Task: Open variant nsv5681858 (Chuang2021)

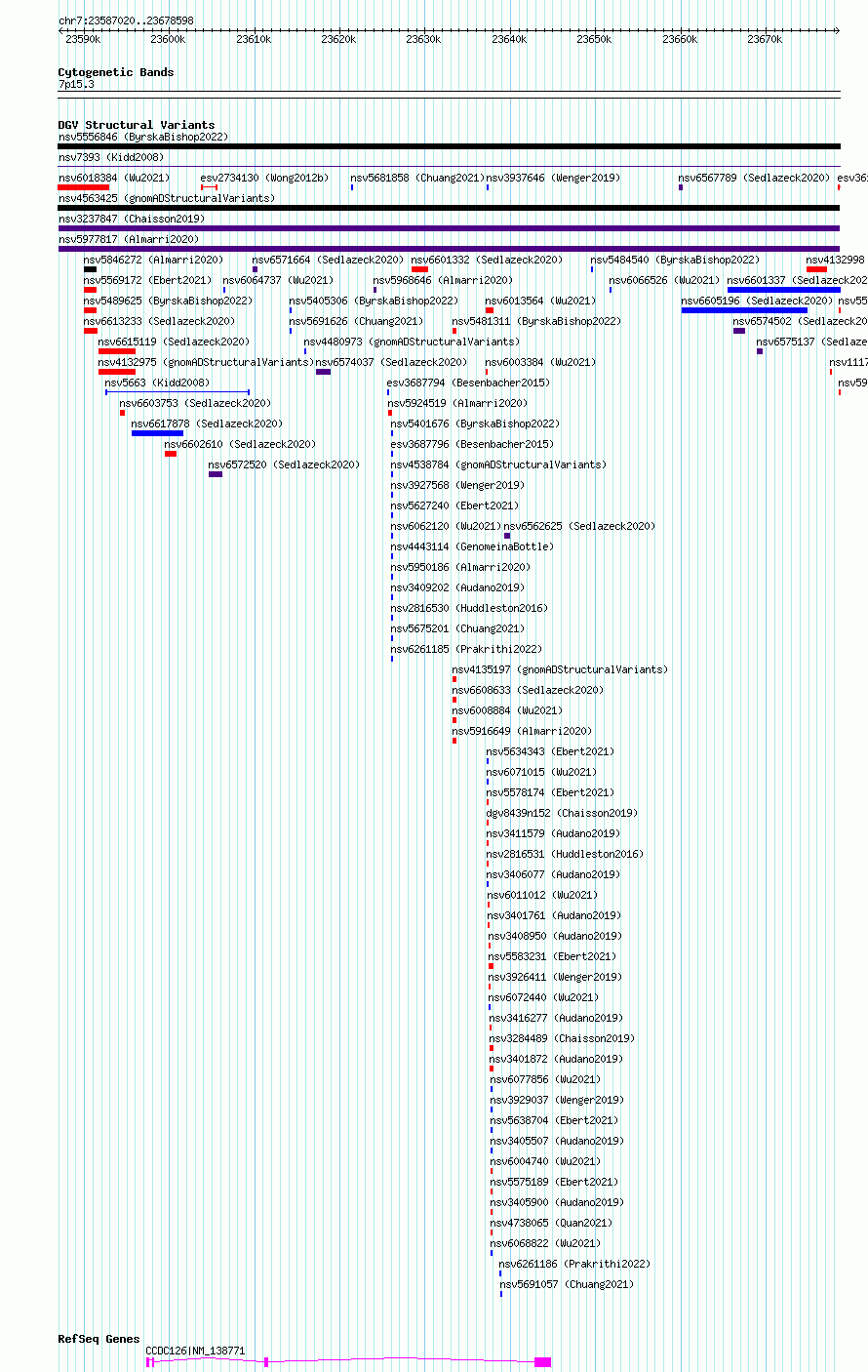Action: 417,178
